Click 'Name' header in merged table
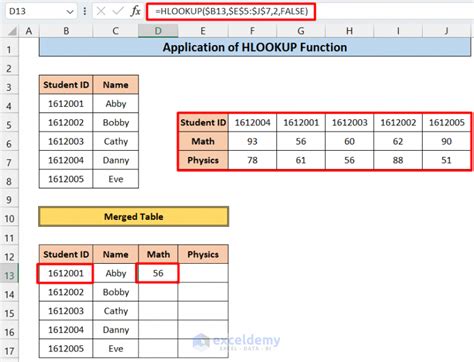 (x=116, y=254)
